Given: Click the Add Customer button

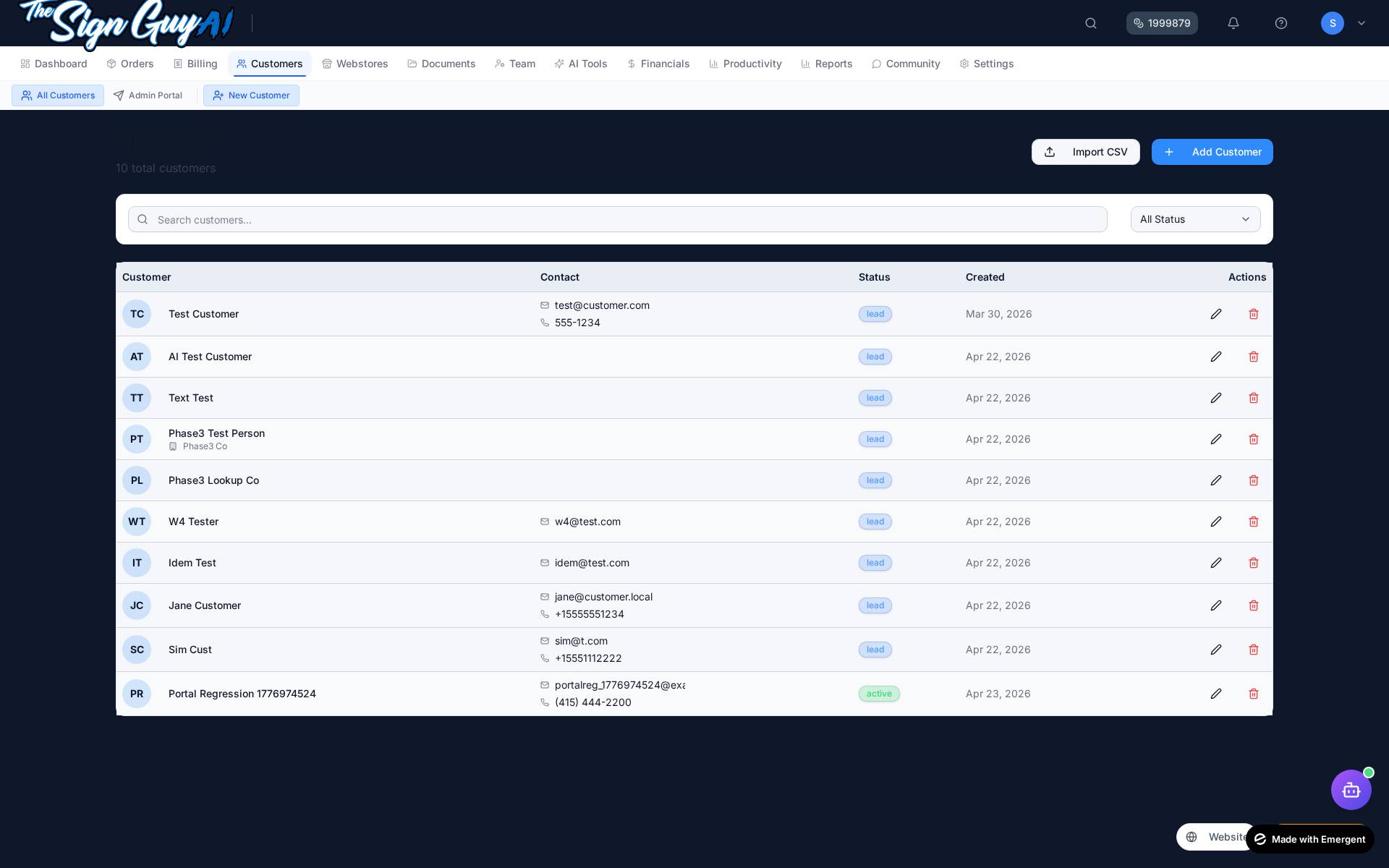Looking at the screenshot, I should click(x=1212, y=152).
